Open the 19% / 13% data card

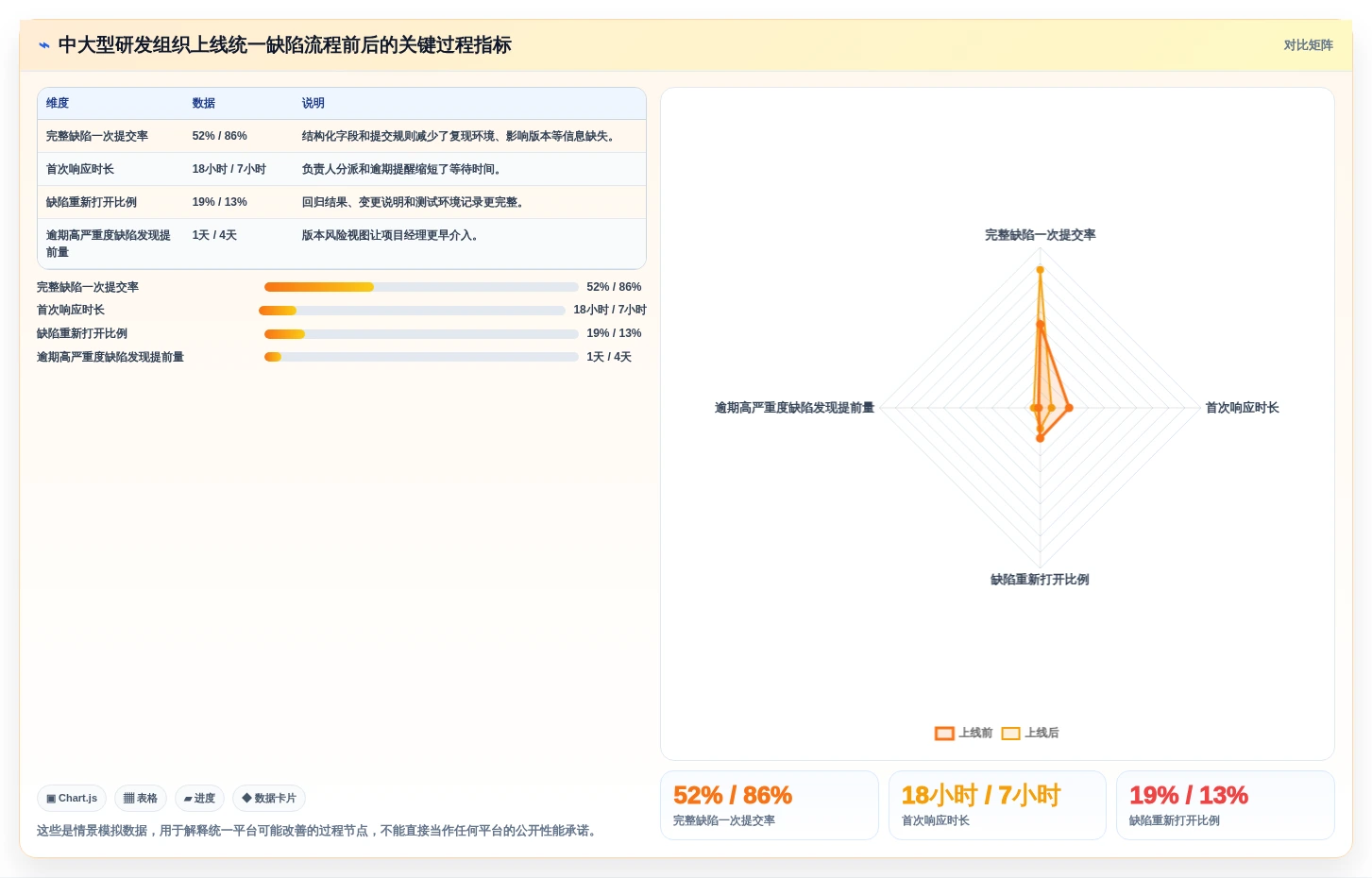coord(1226,805)
